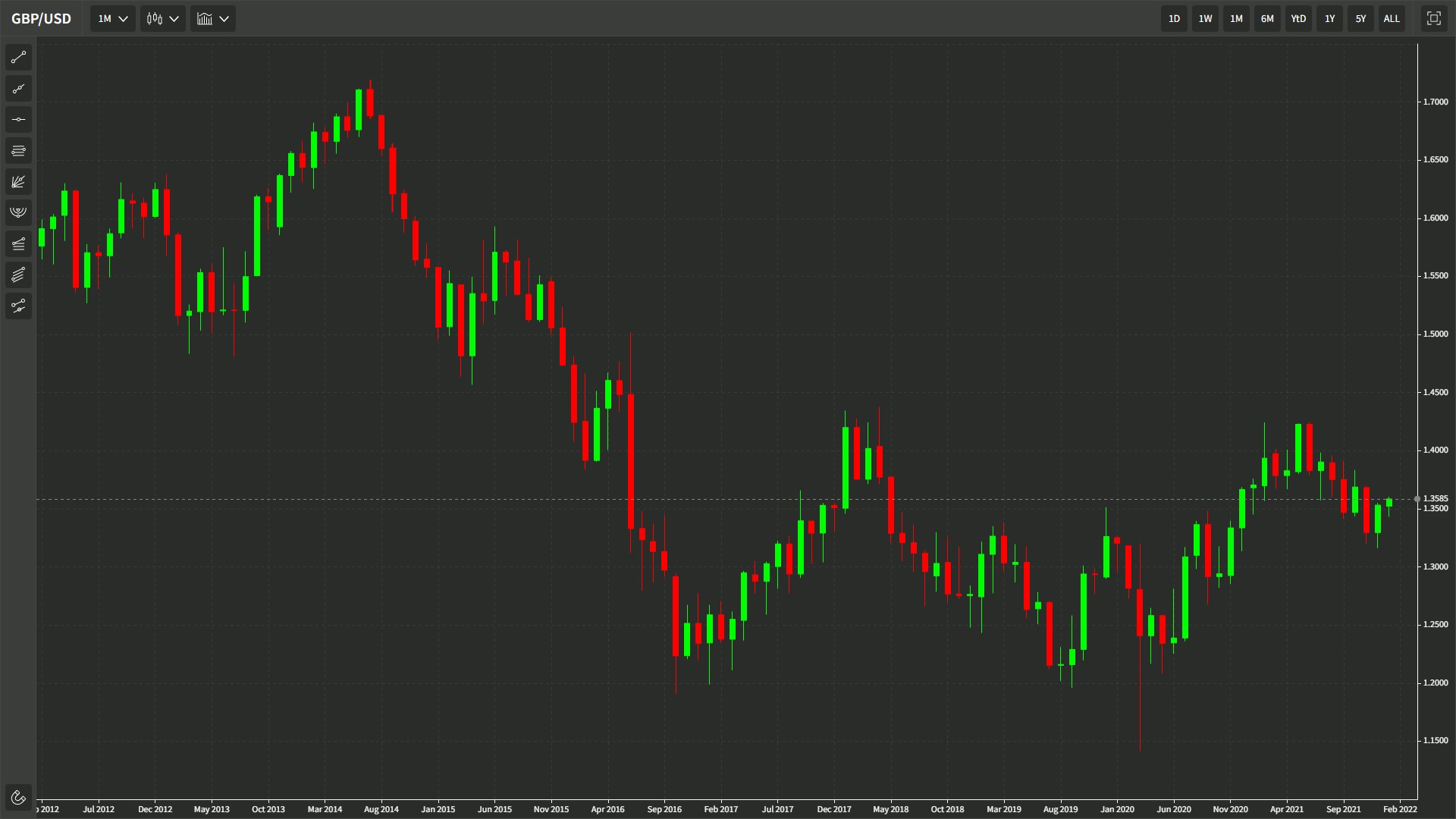The image size is (1456, 819).
Task: Click the 1.3585 current price label
Action: pyautogui.click(x=1435, y=499)
